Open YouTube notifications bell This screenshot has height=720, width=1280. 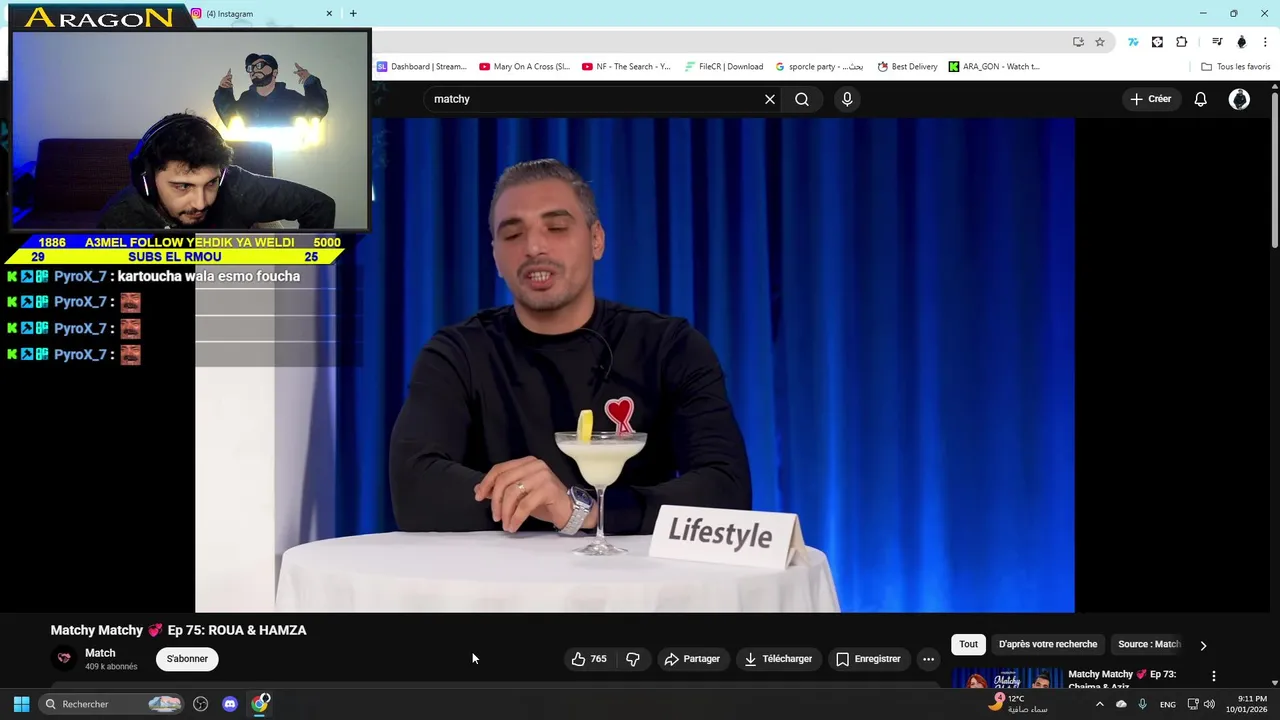1200,99
